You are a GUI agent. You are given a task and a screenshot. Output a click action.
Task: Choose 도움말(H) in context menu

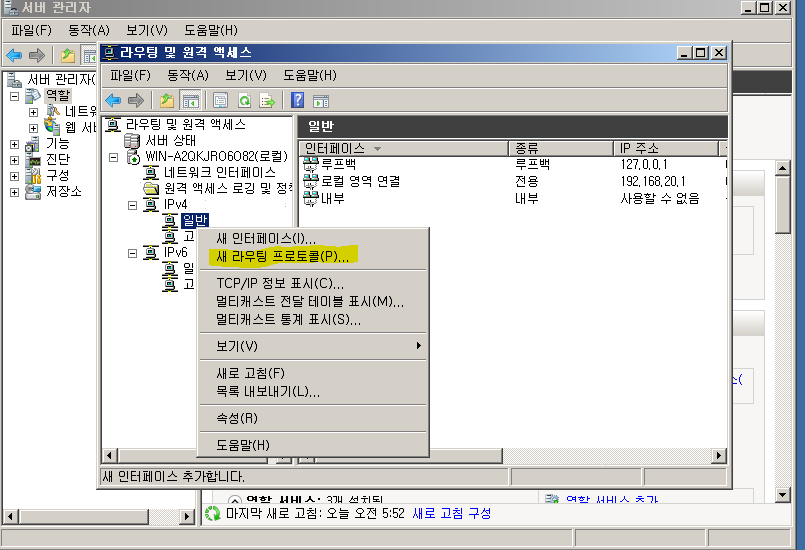click(x=313, y=445)
